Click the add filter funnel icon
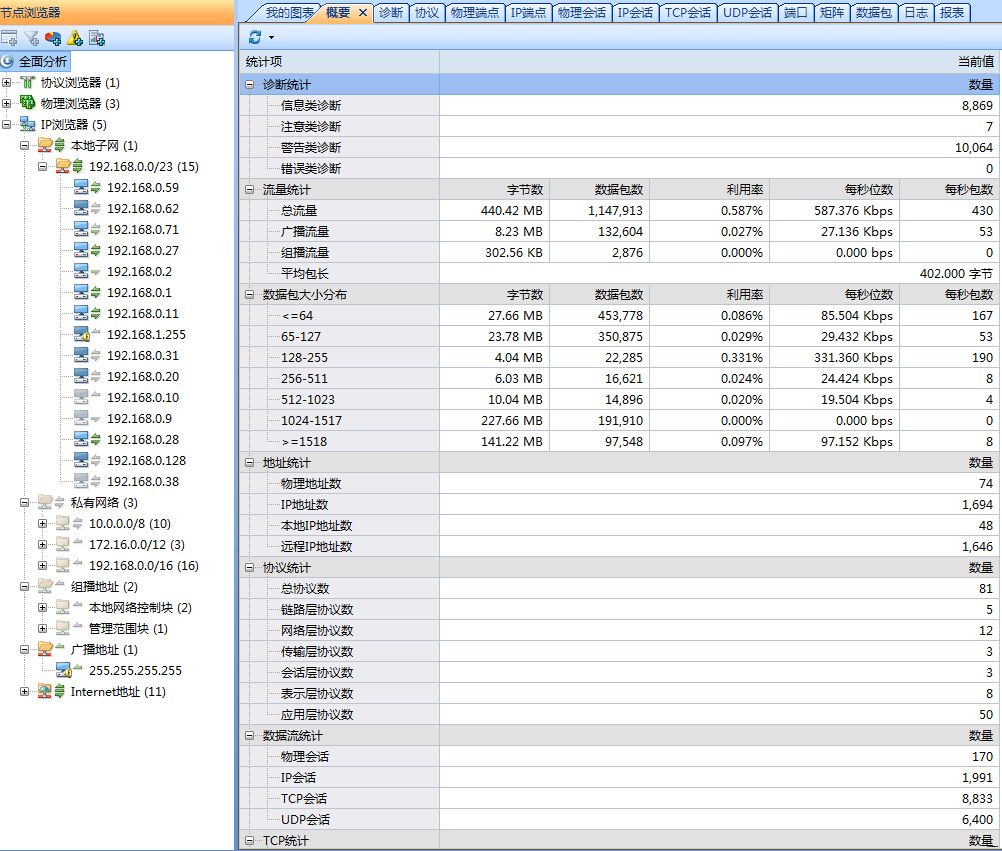The image size is (1002, 851). click(x=31, y=39)
